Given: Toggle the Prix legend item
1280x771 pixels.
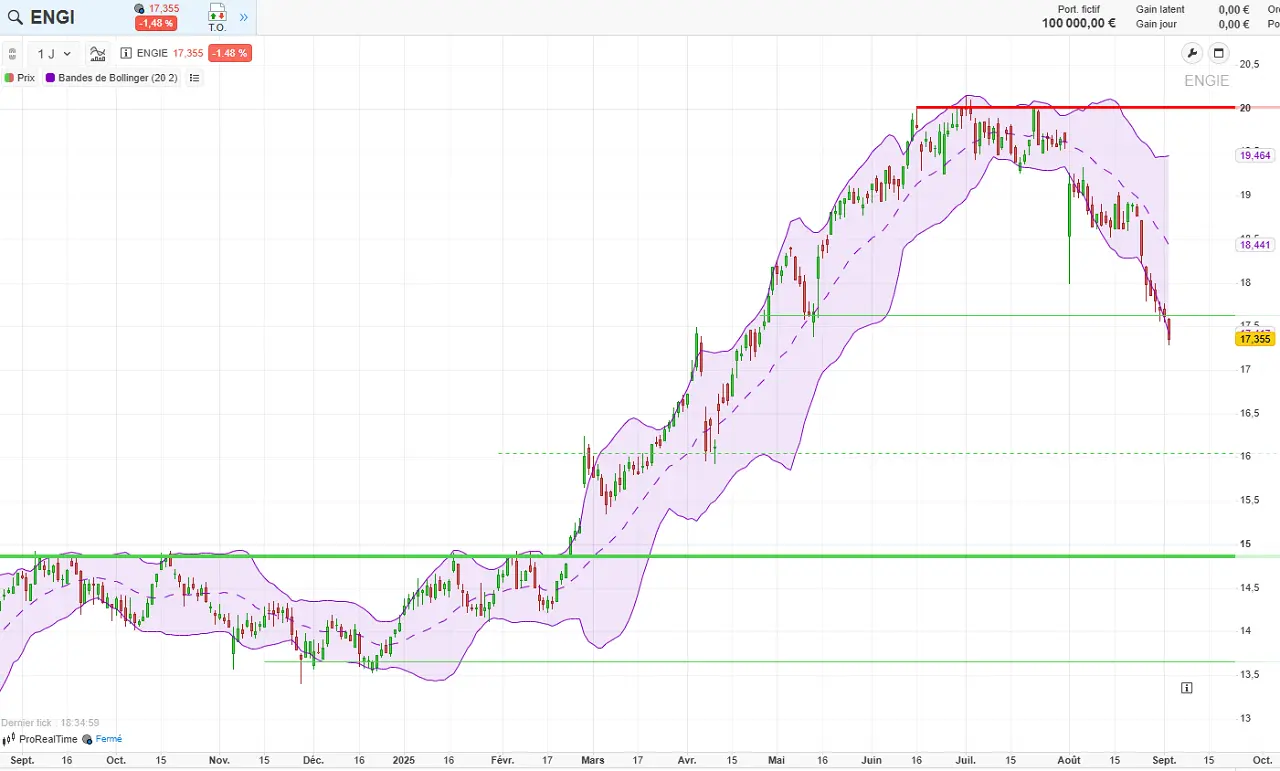Looking at the screenshot, I should [20, 78].
